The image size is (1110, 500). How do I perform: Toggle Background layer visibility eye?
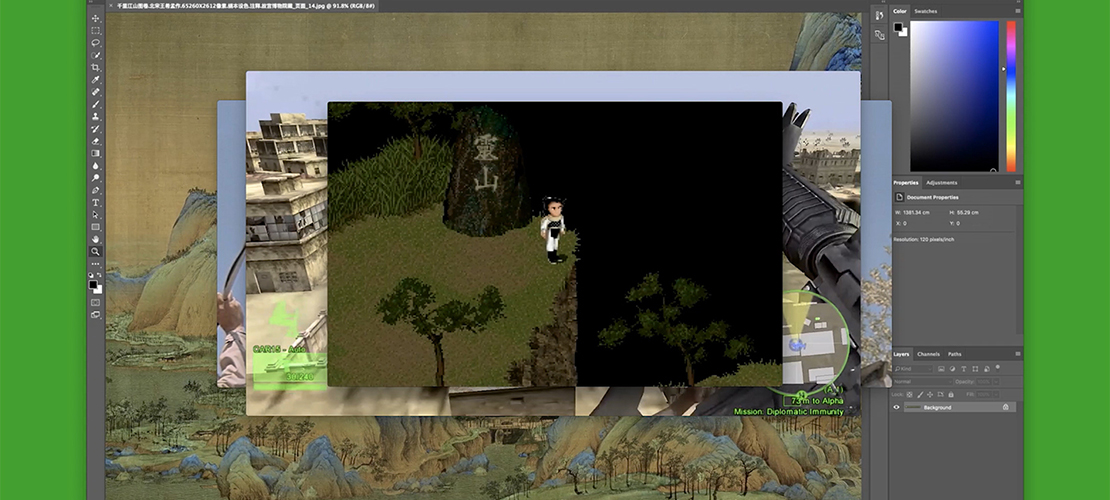coord(896,407)
